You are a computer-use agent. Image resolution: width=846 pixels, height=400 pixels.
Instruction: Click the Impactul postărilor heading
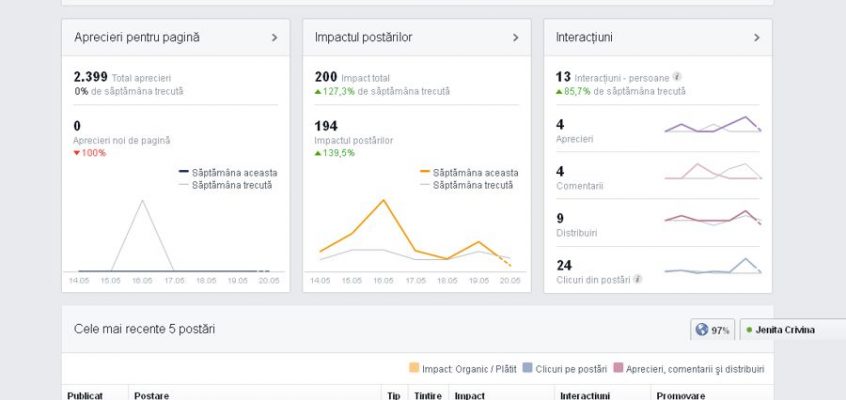coord(364,37)
